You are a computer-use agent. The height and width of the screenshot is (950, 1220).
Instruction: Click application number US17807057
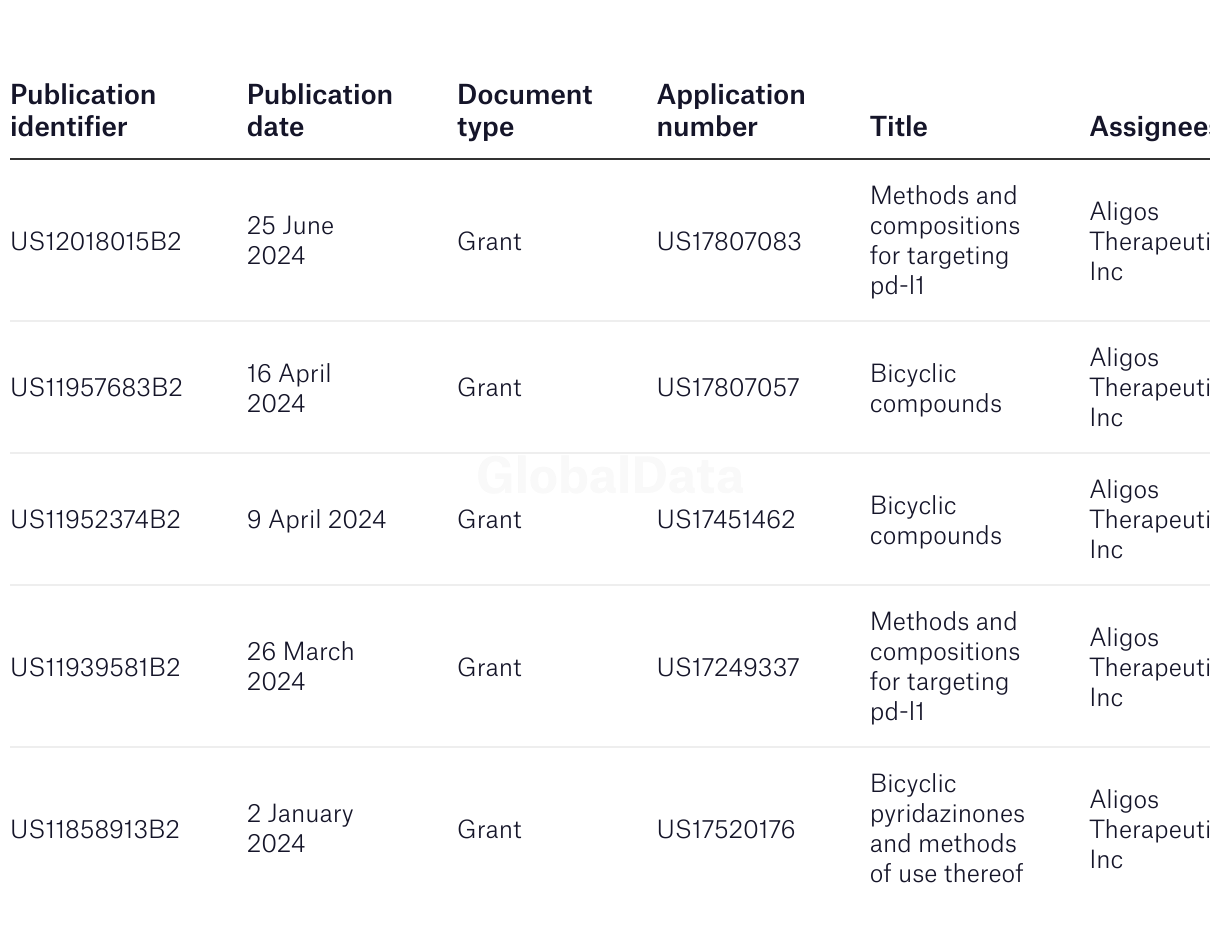tap(728, 388)
